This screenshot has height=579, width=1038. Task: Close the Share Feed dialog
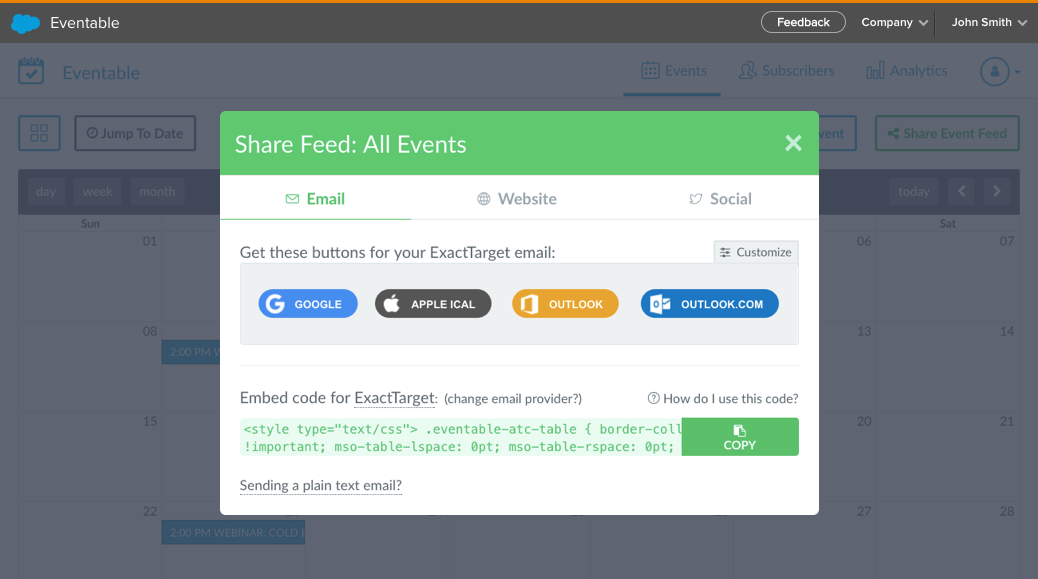point(793,143)
